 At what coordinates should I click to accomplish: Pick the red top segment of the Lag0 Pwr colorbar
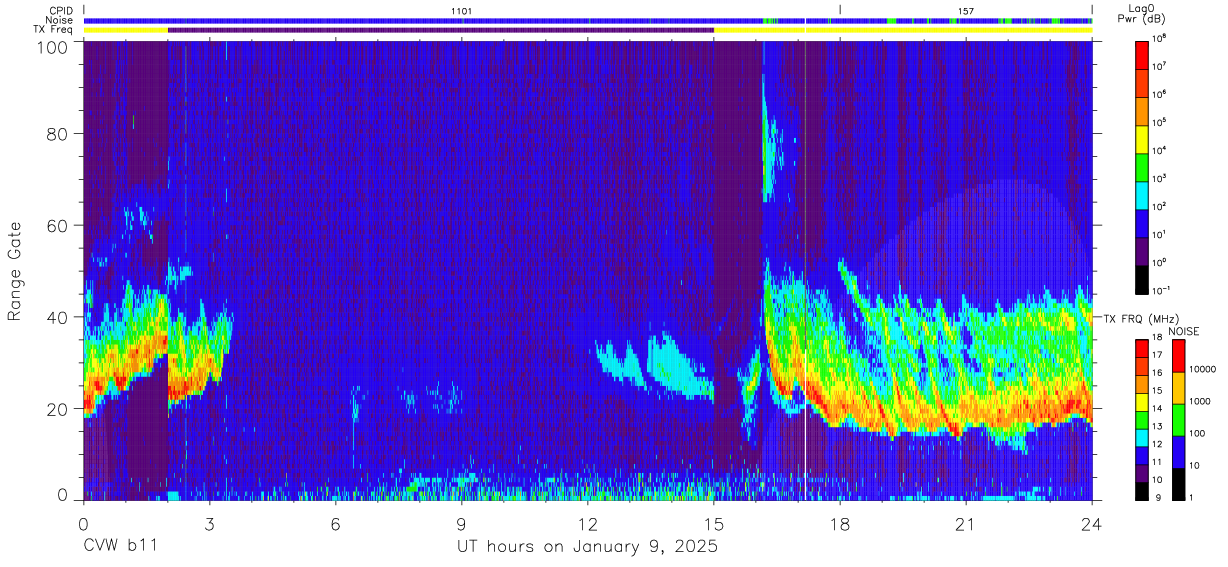[x=1144, y=53]
